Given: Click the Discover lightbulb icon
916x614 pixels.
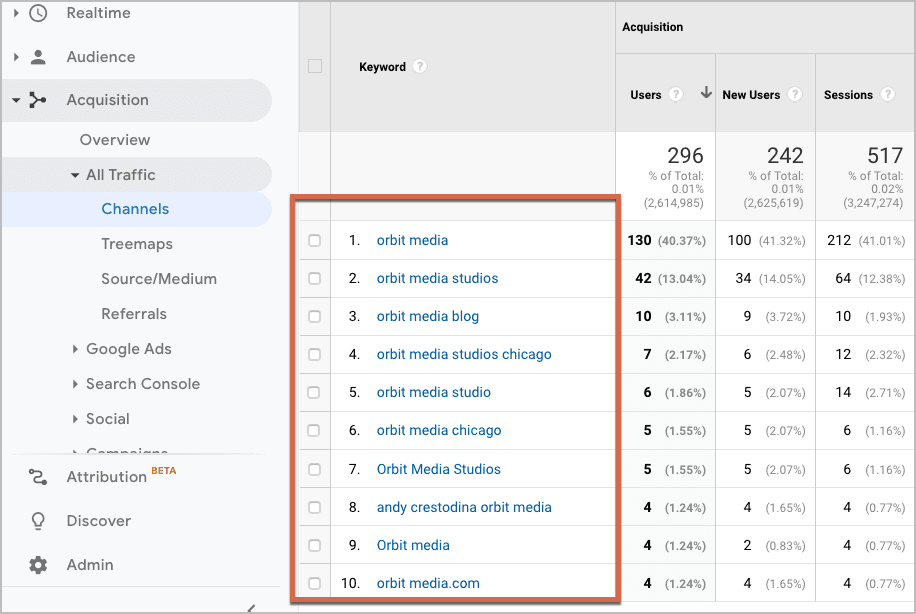Looking at the screenshot, I should (x=38, y=521).
